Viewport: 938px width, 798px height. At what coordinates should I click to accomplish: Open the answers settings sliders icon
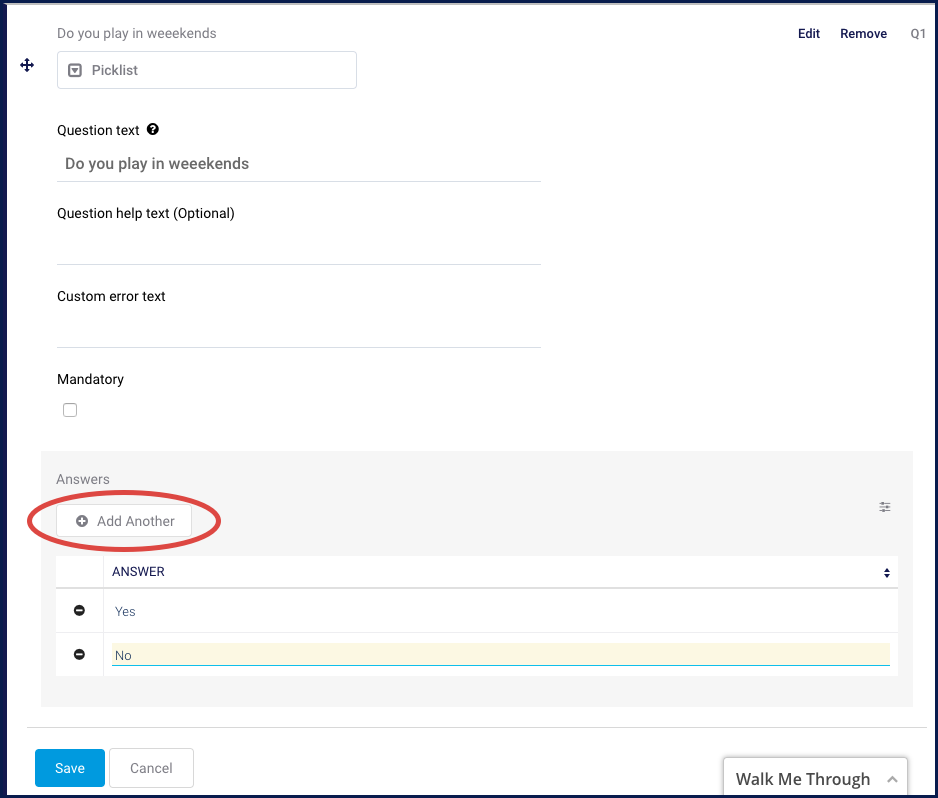point(885,507)
